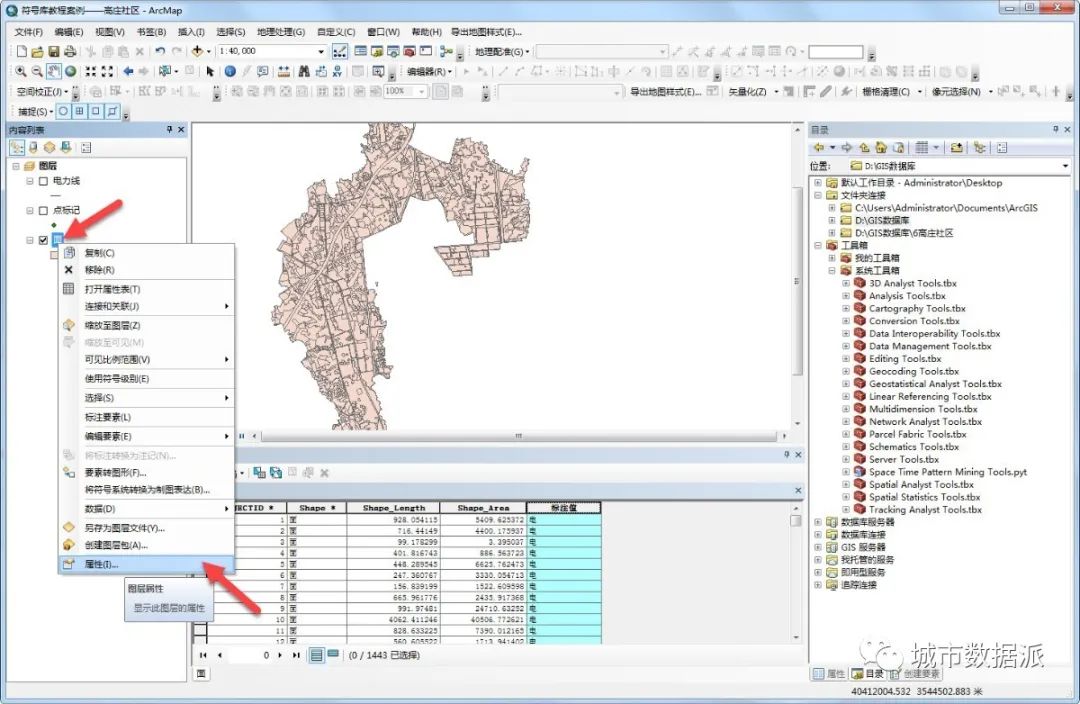Expand the 3D Analyst Tools.tbx node
The image size is (1080, 704).
(x=846, y=283)
